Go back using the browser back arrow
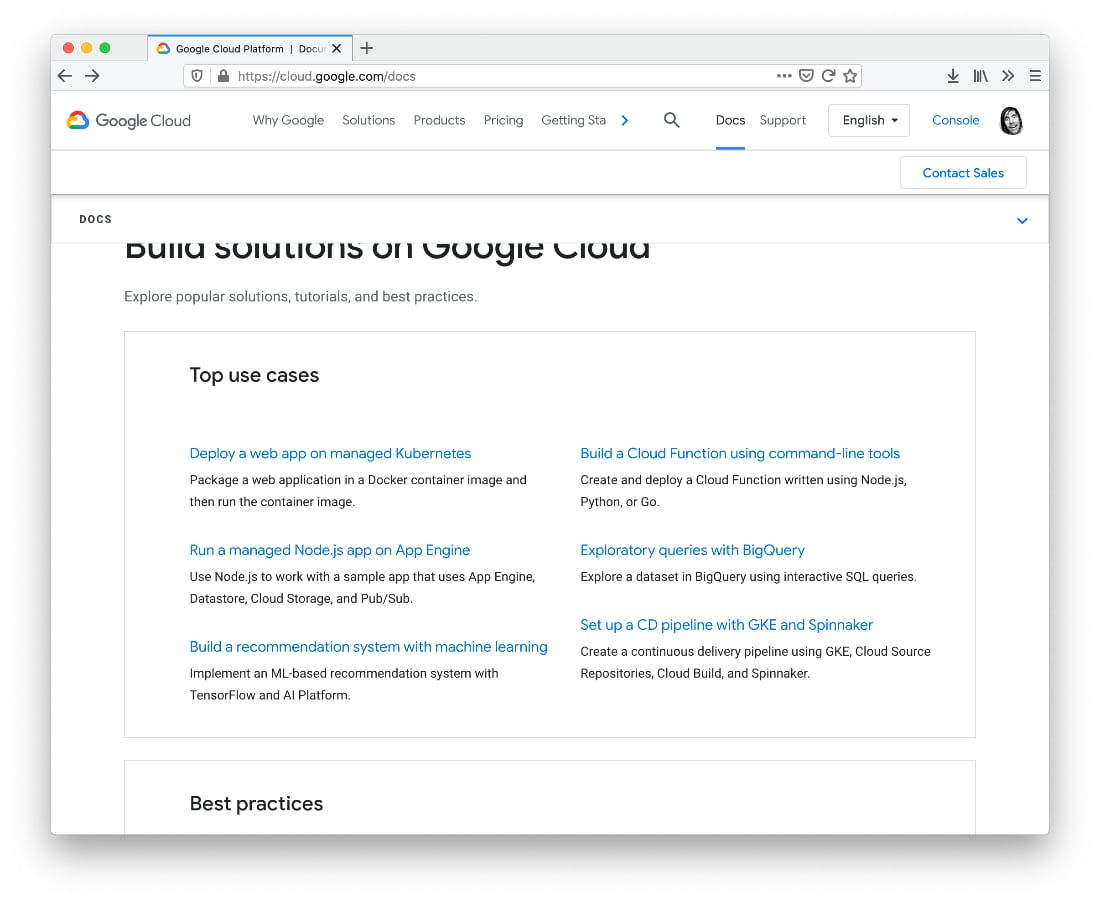The width and height of the screenshot is (1100, 902). point(65,76)
